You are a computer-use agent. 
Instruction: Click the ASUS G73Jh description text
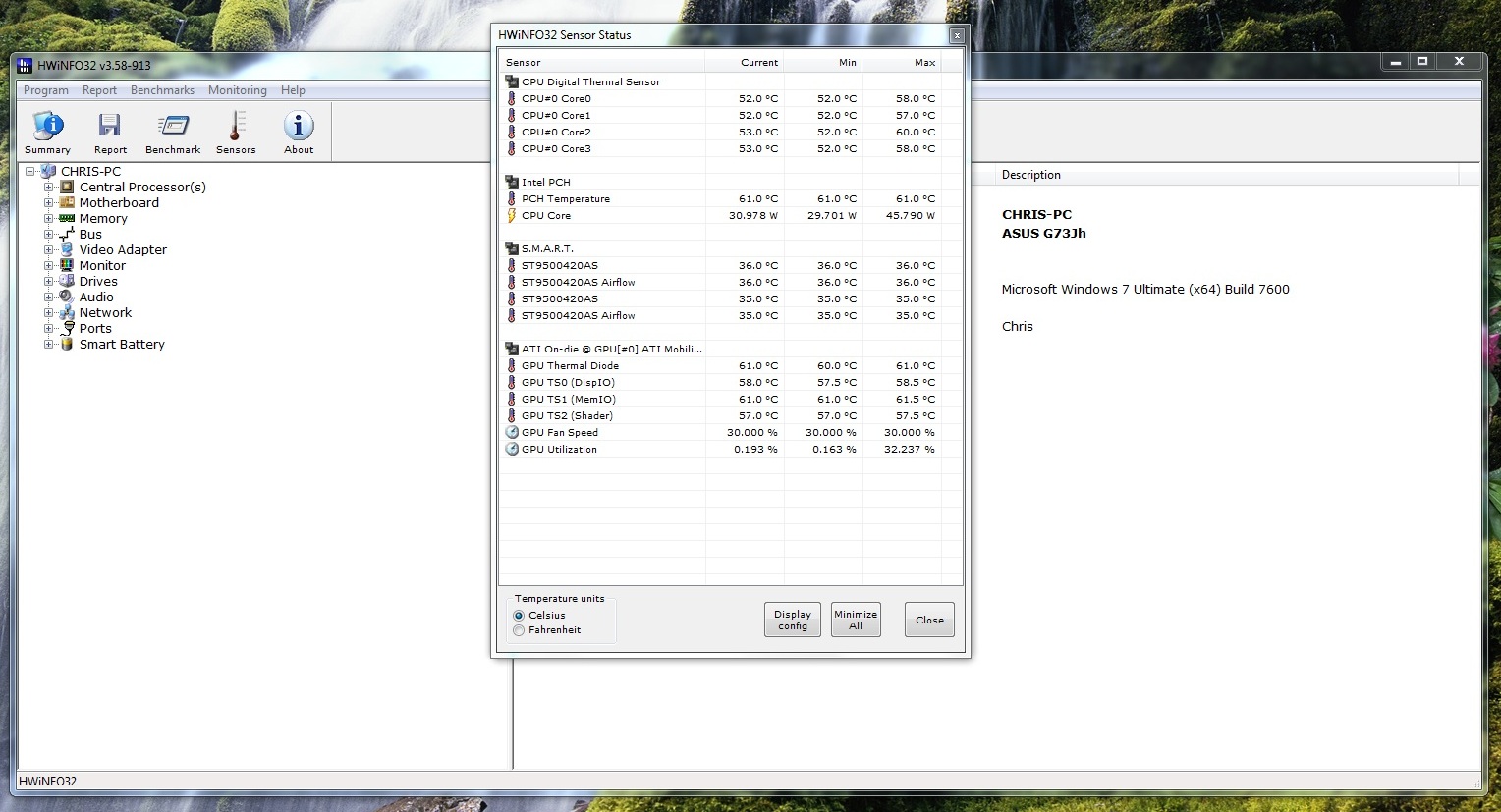pyautogui.click(x=1044, y=233)
